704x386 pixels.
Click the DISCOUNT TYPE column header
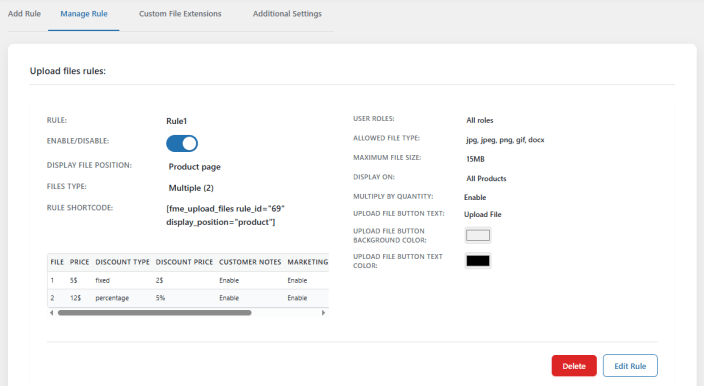[123, 262]
